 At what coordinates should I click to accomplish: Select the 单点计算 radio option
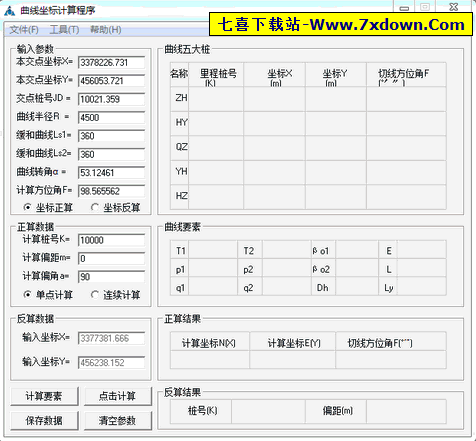[x=48, y=295]
